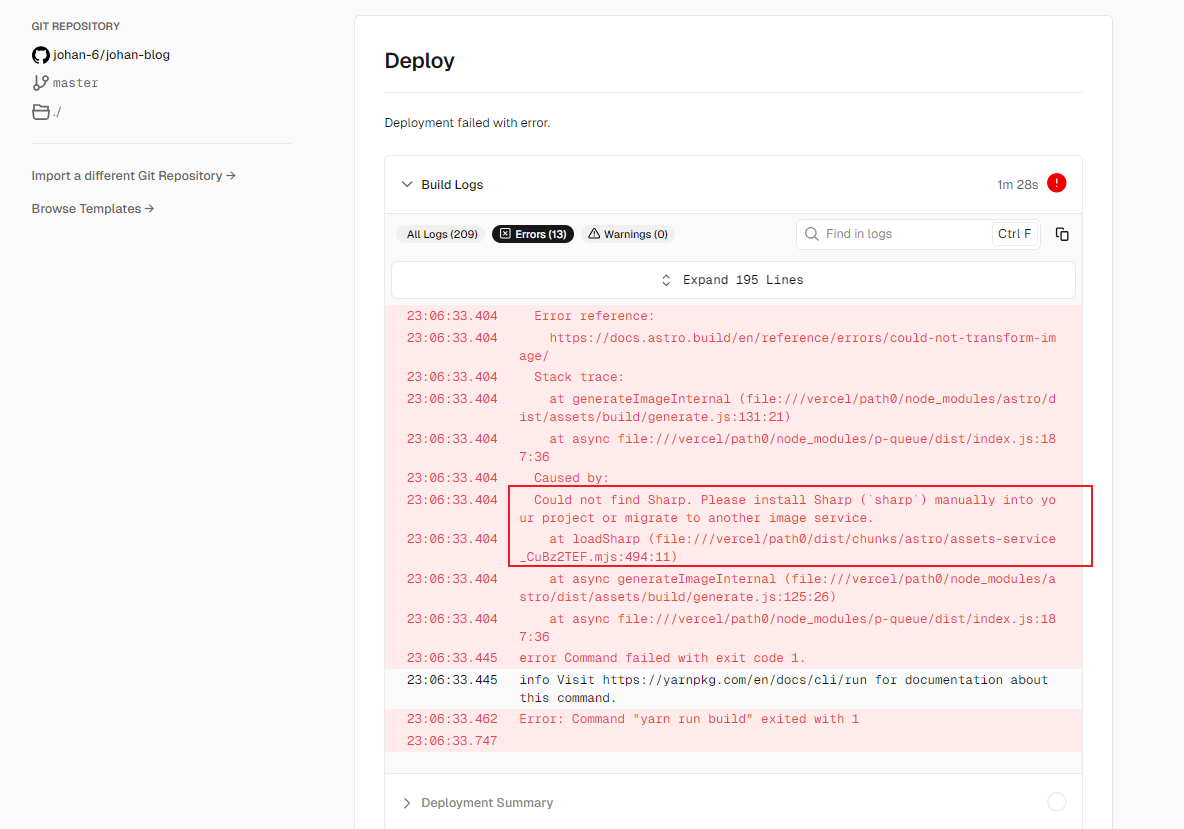Click the folder icon for root directory
The width and height of the screenshot is (1184, 829).
click(41, 112)
